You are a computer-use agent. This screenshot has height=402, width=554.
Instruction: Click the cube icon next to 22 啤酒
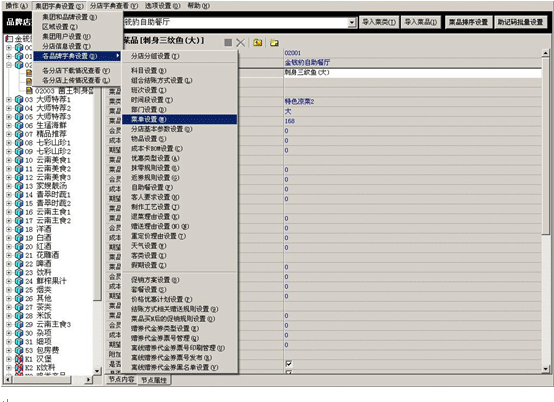tap(19, 264)
